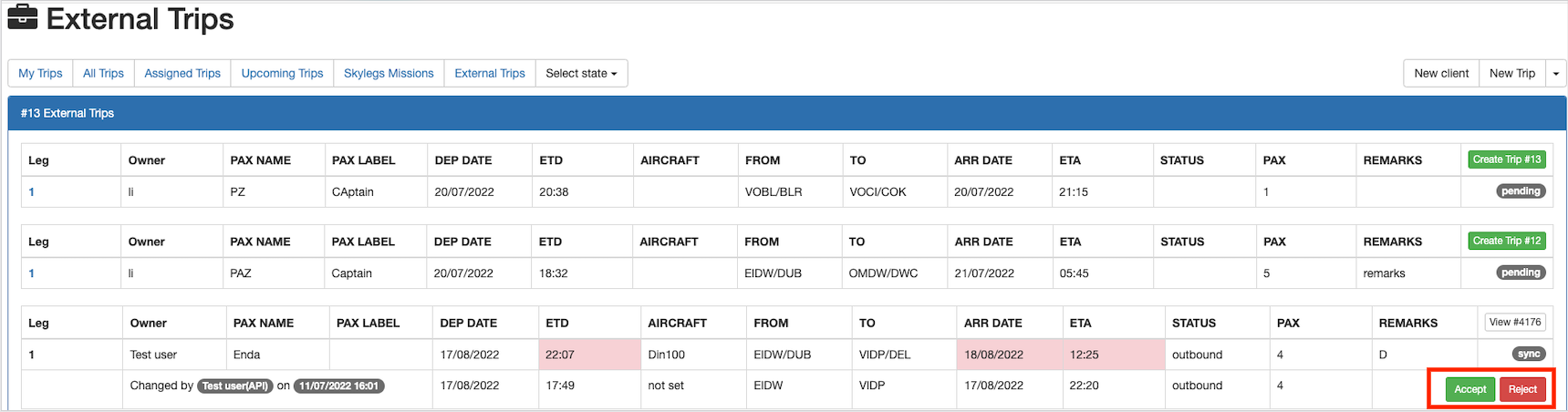Open the View #4176 button

[x=1514, y=322]
